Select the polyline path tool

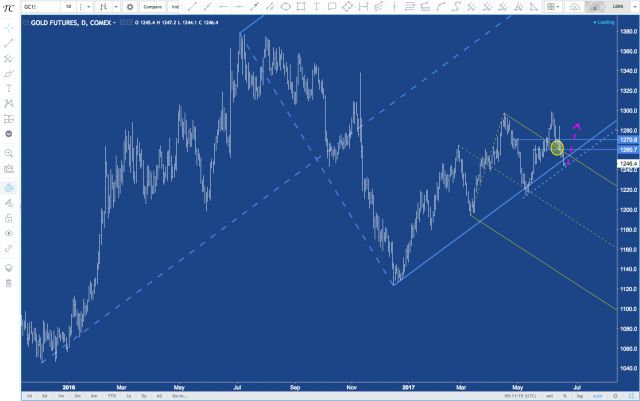(440, 7)
